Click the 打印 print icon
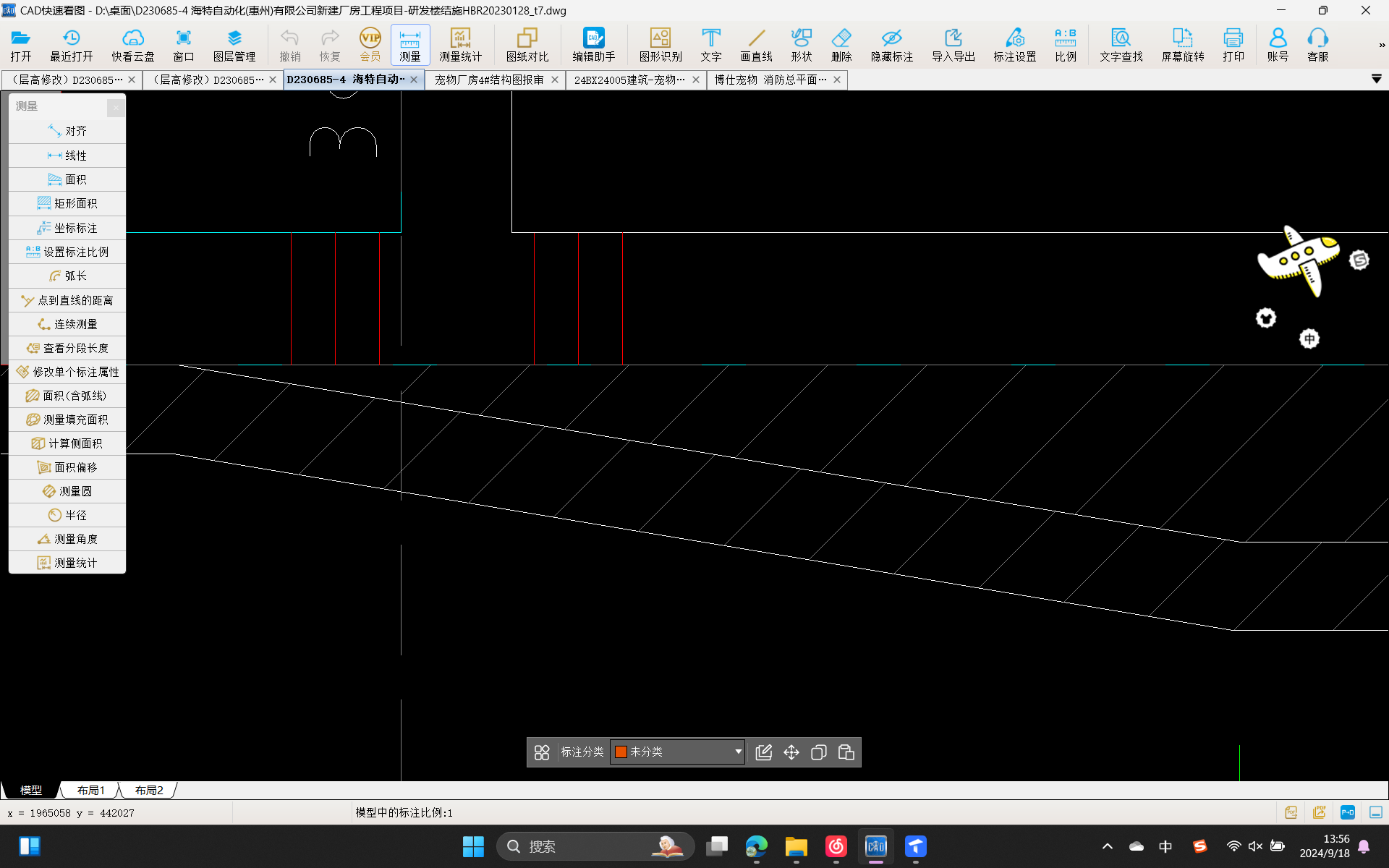This screenshot has width=1389, height=868. [1233, 46]
